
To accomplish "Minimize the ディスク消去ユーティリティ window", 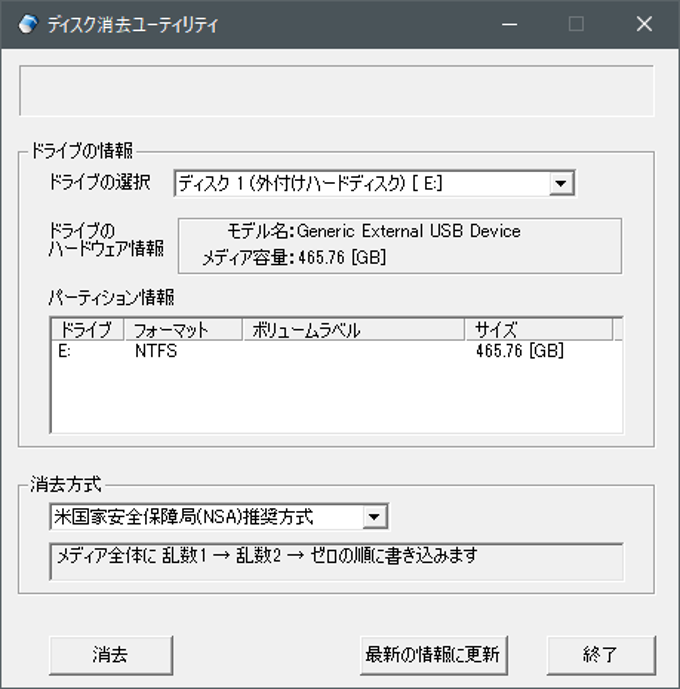I will click(x=510, y=24).
